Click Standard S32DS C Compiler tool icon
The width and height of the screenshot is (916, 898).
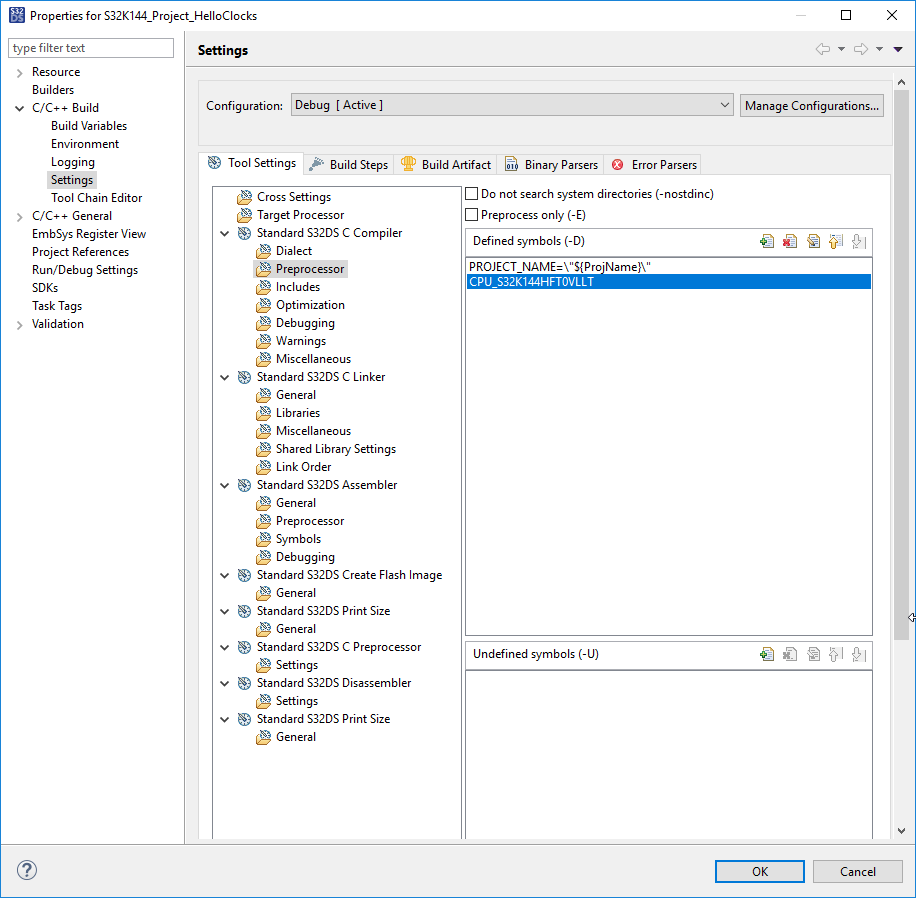pyautogui.click(x=245, y=233)
